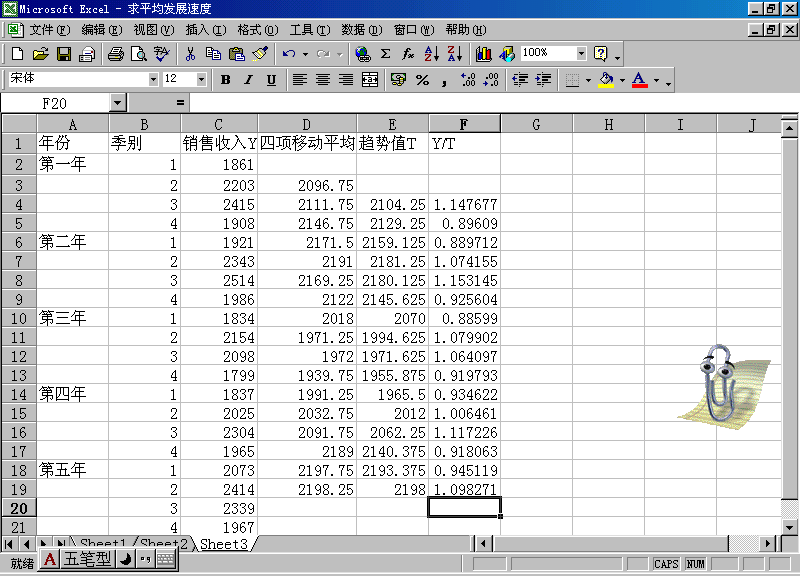Viewport: 800px width, 576px height.
Task: Toggle bold formatting
Action: 226,80
